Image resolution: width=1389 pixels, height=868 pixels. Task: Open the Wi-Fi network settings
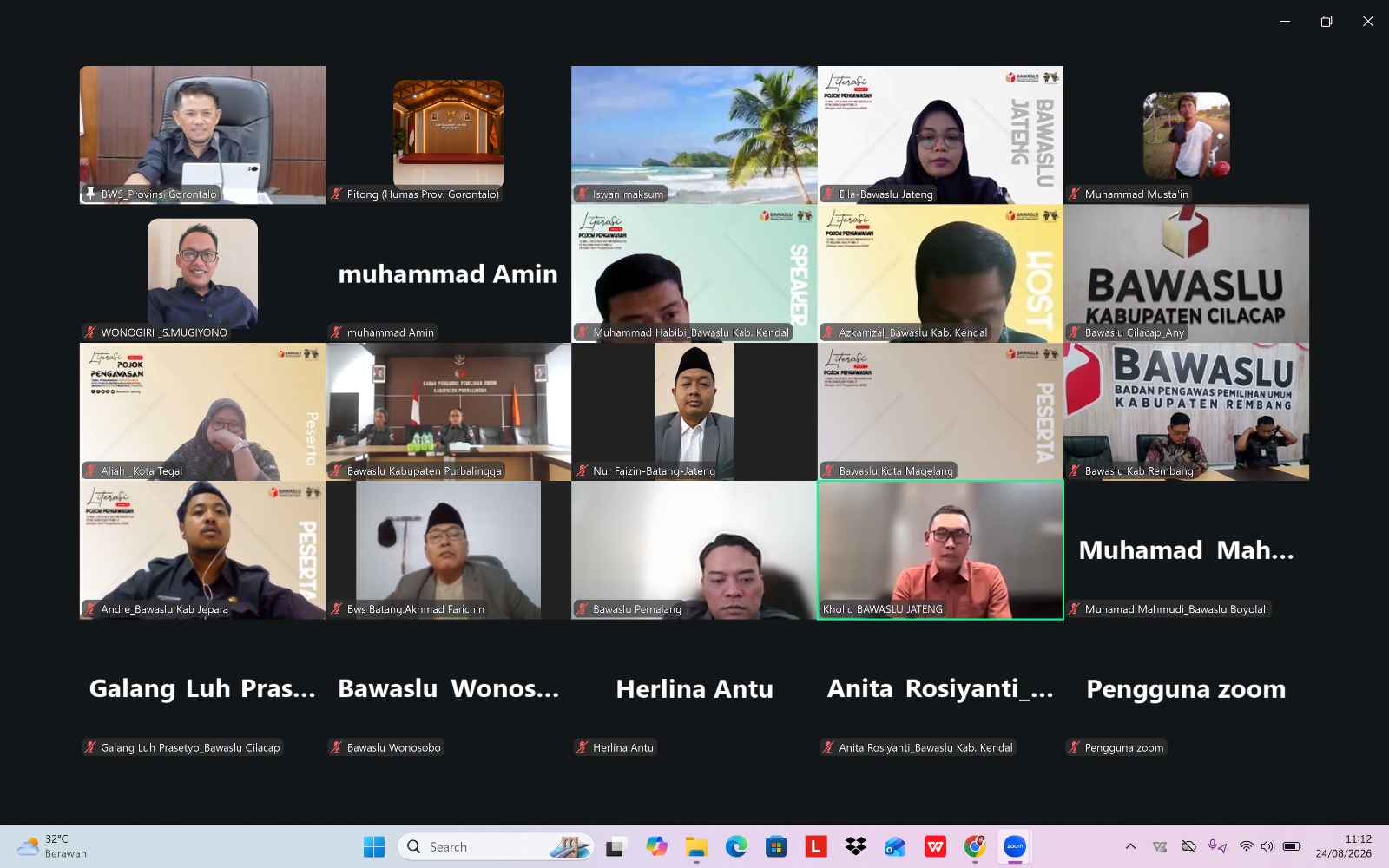tap(1247, 846)
